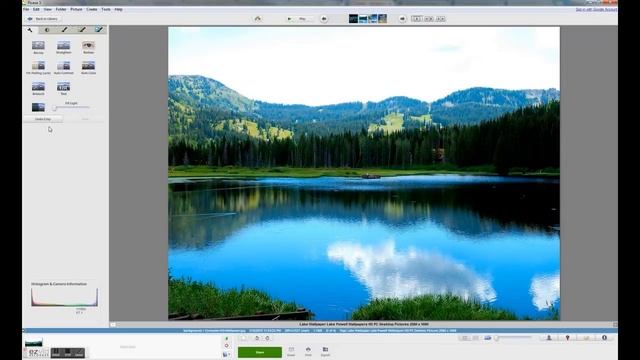
Task: Show the Properties info panel icon
Action: point(604,338)
